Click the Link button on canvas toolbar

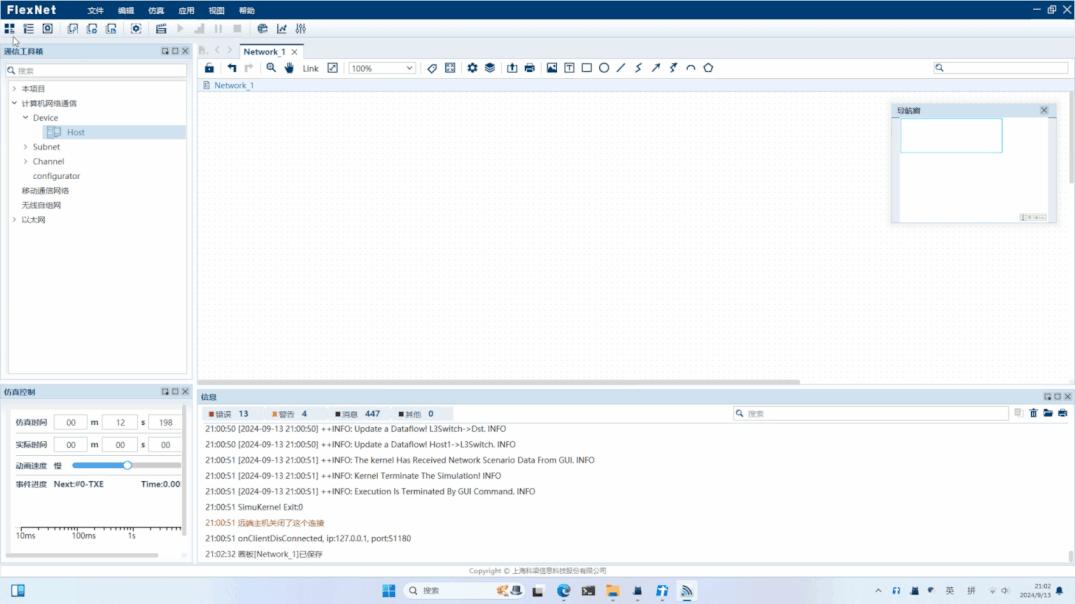(x=310, y=68)
